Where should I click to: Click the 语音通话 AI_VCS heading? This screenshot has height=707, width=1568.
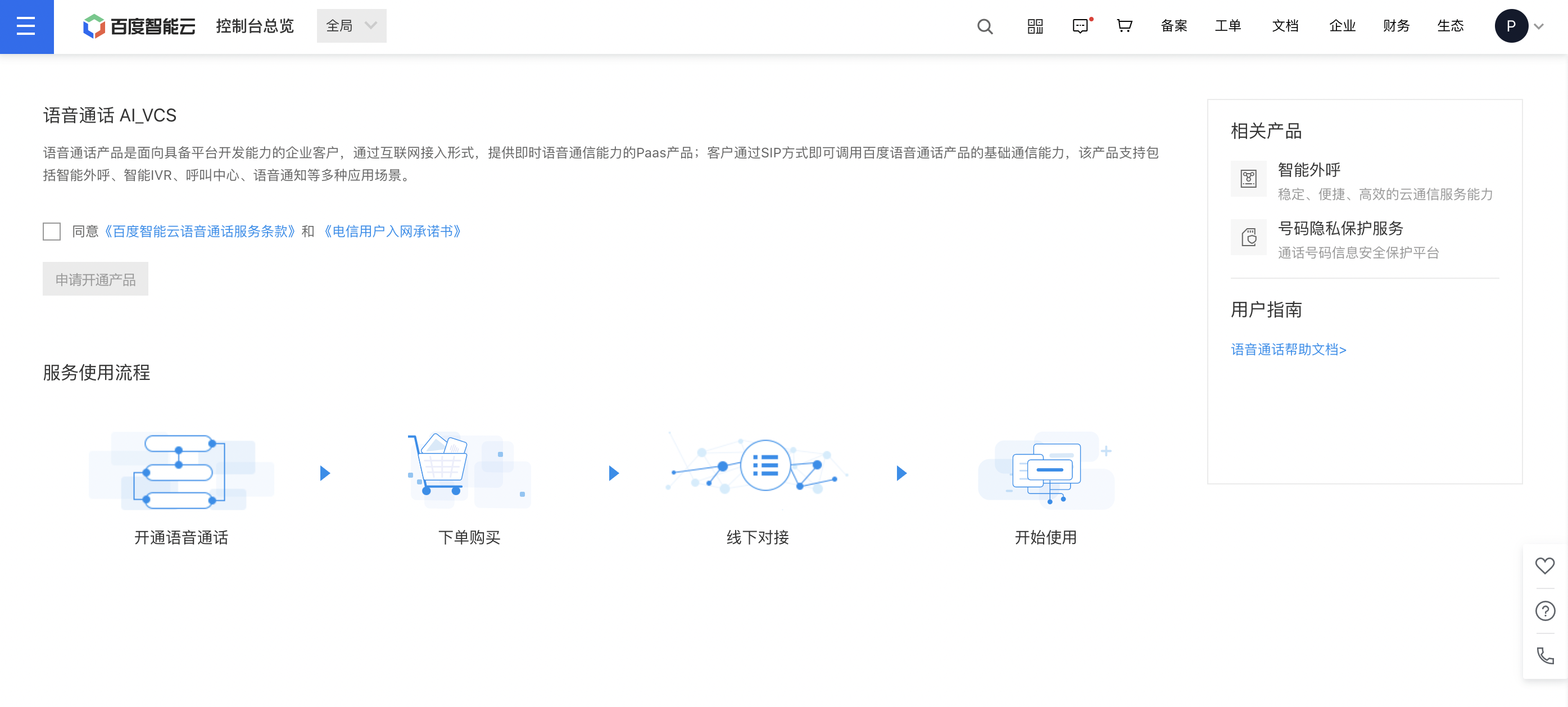click(110, 115)
